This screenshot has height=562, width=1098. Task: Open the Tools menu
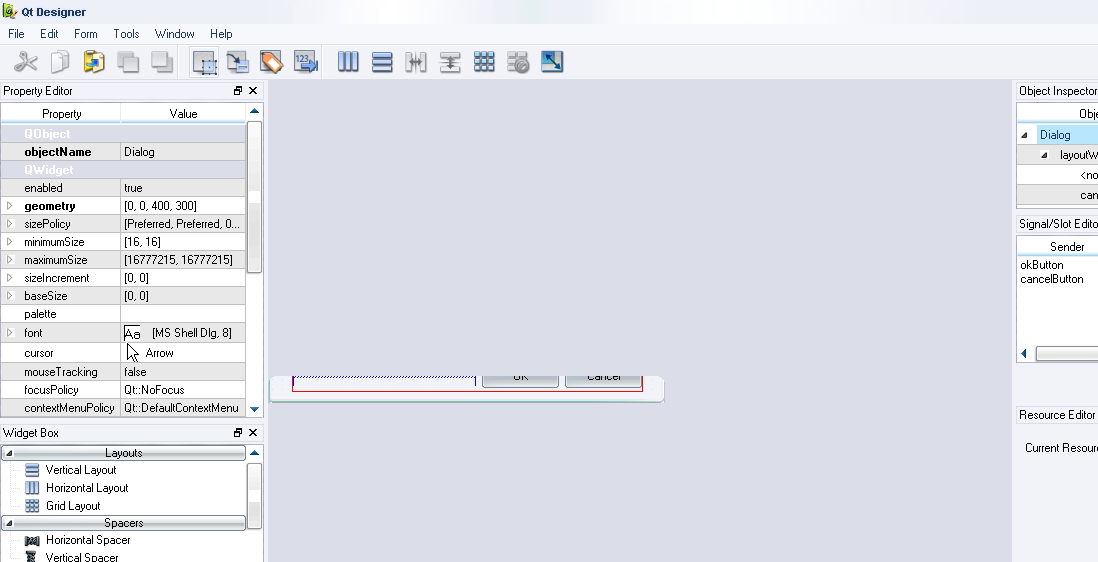[126, 34]
